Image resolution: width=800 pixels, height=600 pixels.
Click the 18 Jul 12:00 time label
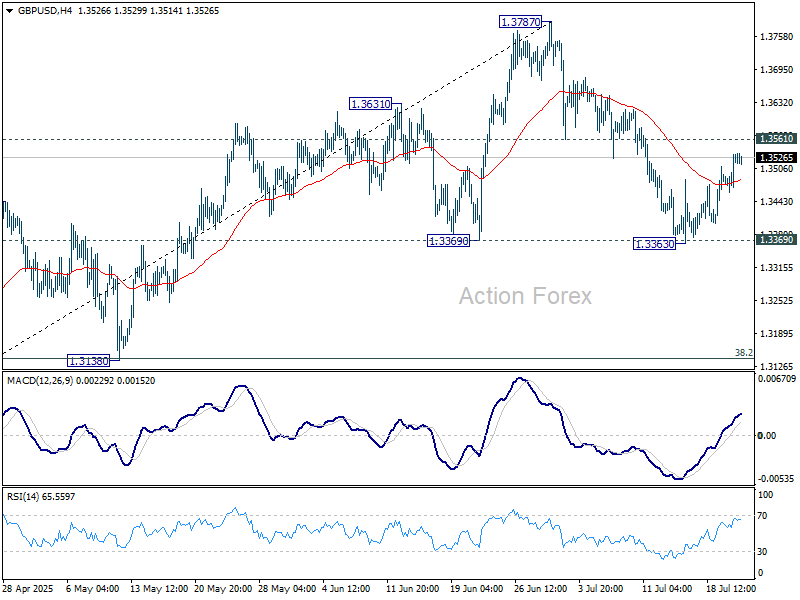731,589
